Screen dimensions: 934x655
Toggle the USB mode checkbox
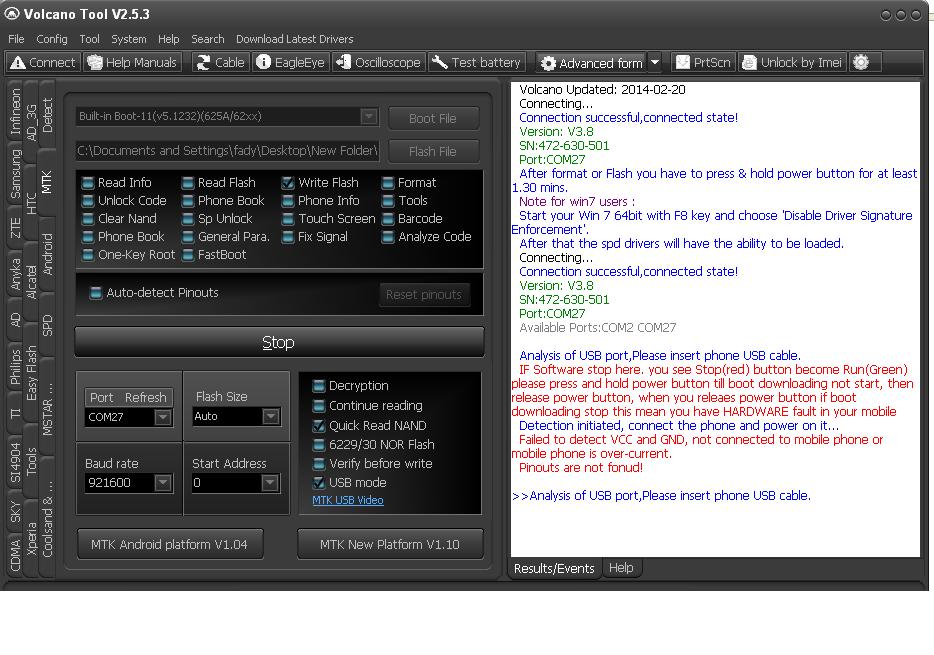coord(319,482)
